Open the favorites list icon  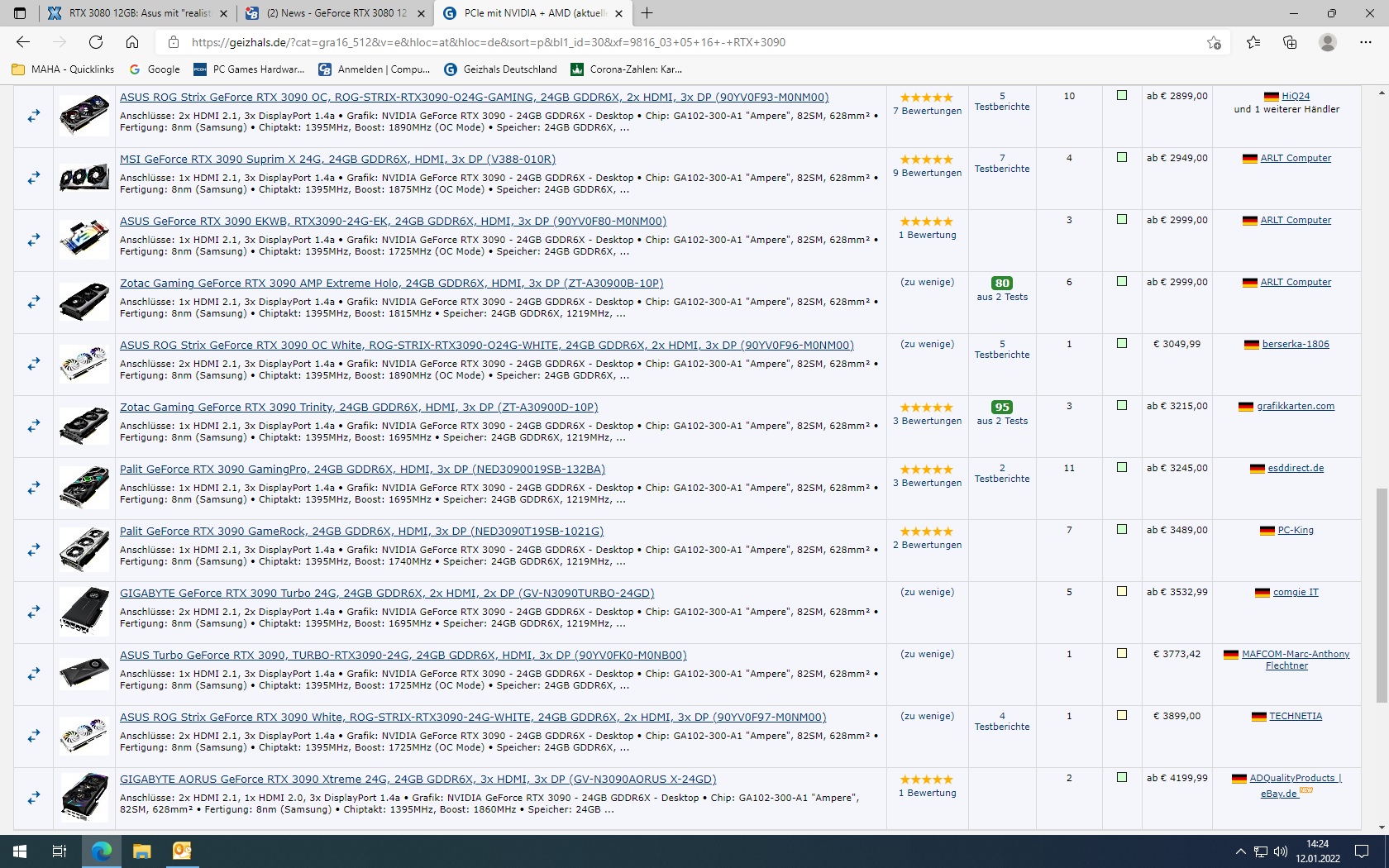pos(1253,42)
